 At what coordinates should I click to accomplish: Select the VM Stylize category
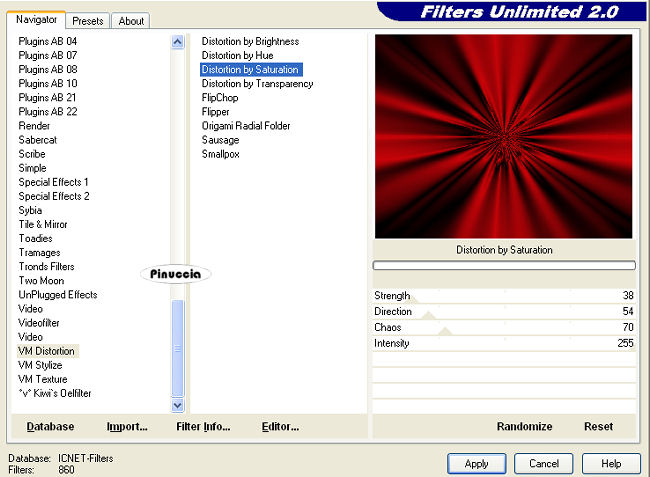click(40, 366)
